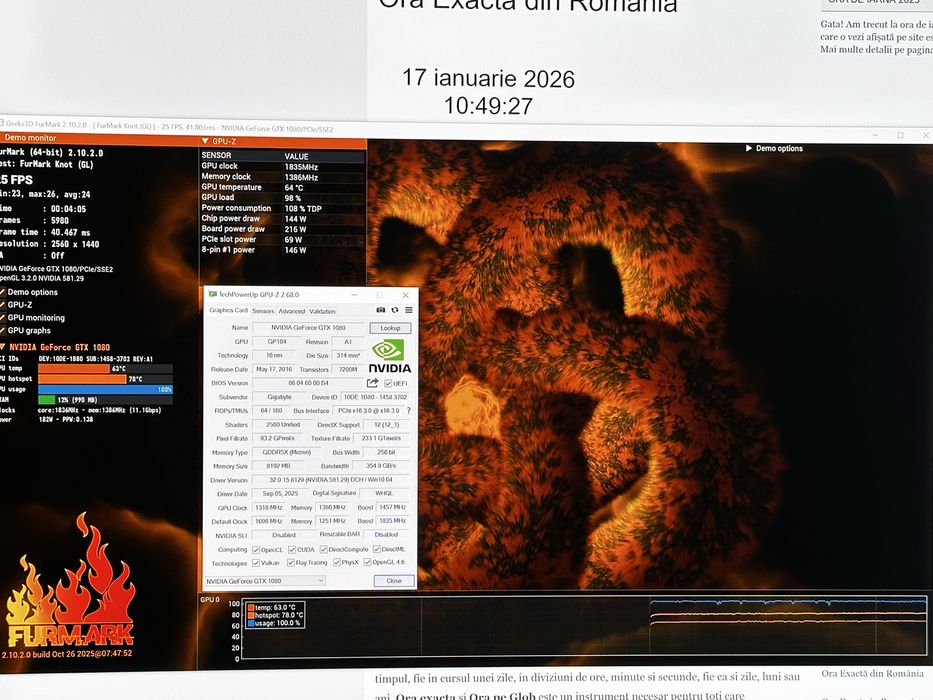The image size is (933, 700).
Task: Click the '8-pin #1 power' 146 W row
Action: click(283, 250)
